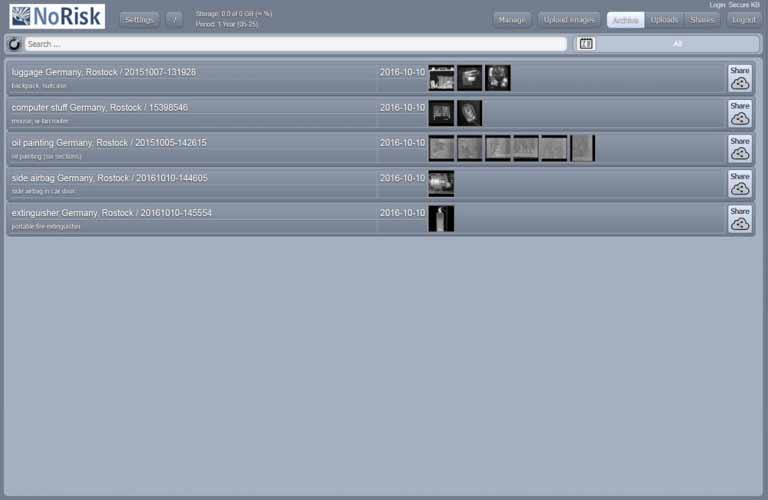The image size is (768, 500).
Task: Click 'side airbag in car door' description
Action: click(x=44, y=191)
